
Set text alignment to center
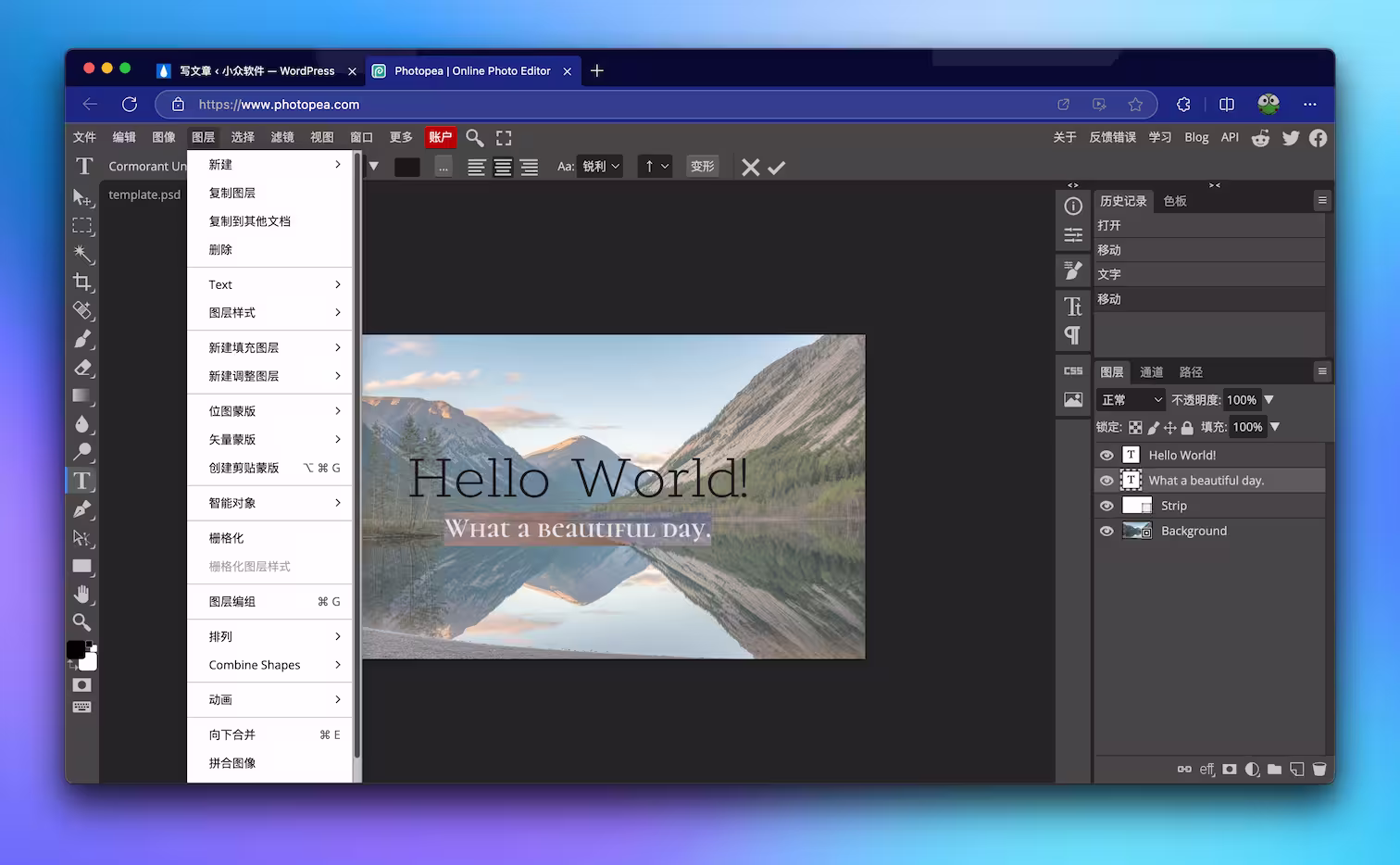(503, 168)
